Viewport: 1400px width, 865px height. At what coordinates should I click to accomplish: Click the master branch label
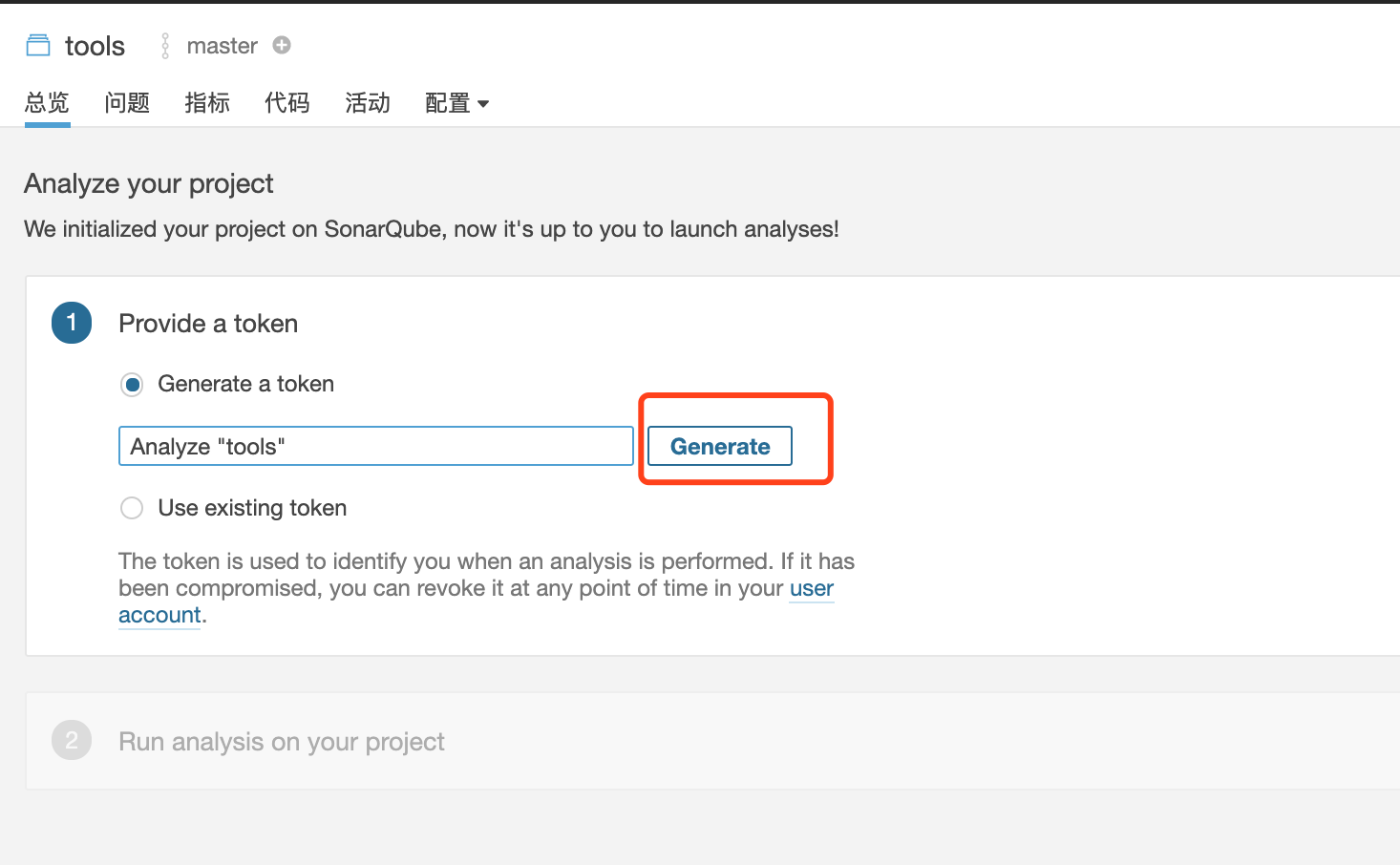222,46
